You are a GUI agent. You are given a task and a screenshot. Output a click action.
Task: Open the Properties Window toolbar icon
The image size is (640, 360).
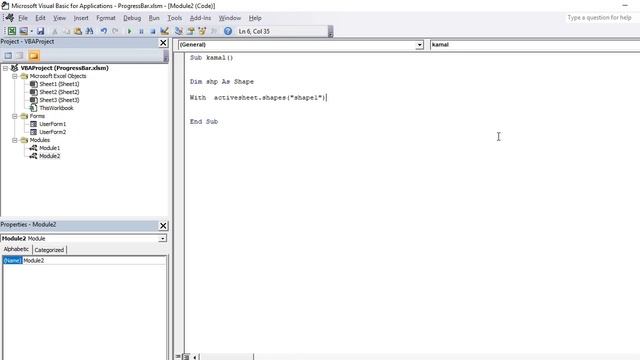[x=190, y=31]
